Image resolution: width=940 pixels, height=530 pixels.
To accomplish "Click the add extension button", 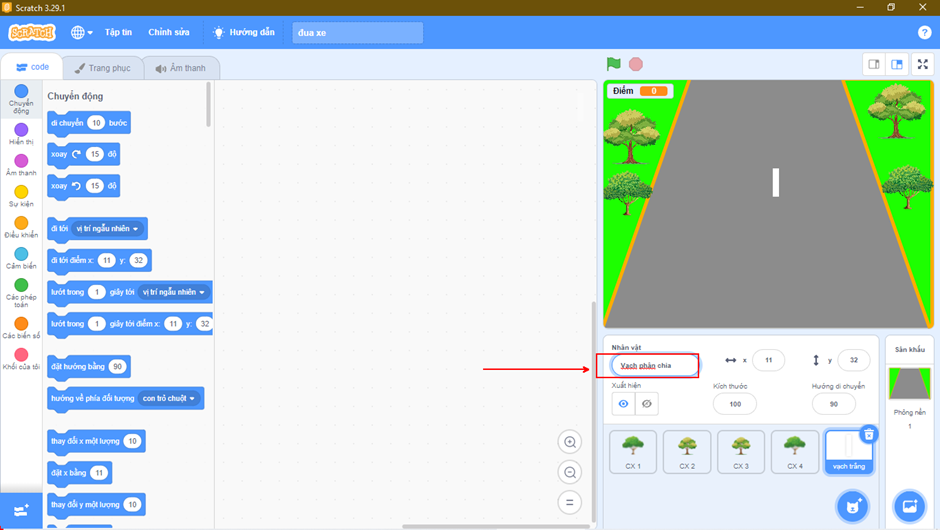I will [21, 511].
